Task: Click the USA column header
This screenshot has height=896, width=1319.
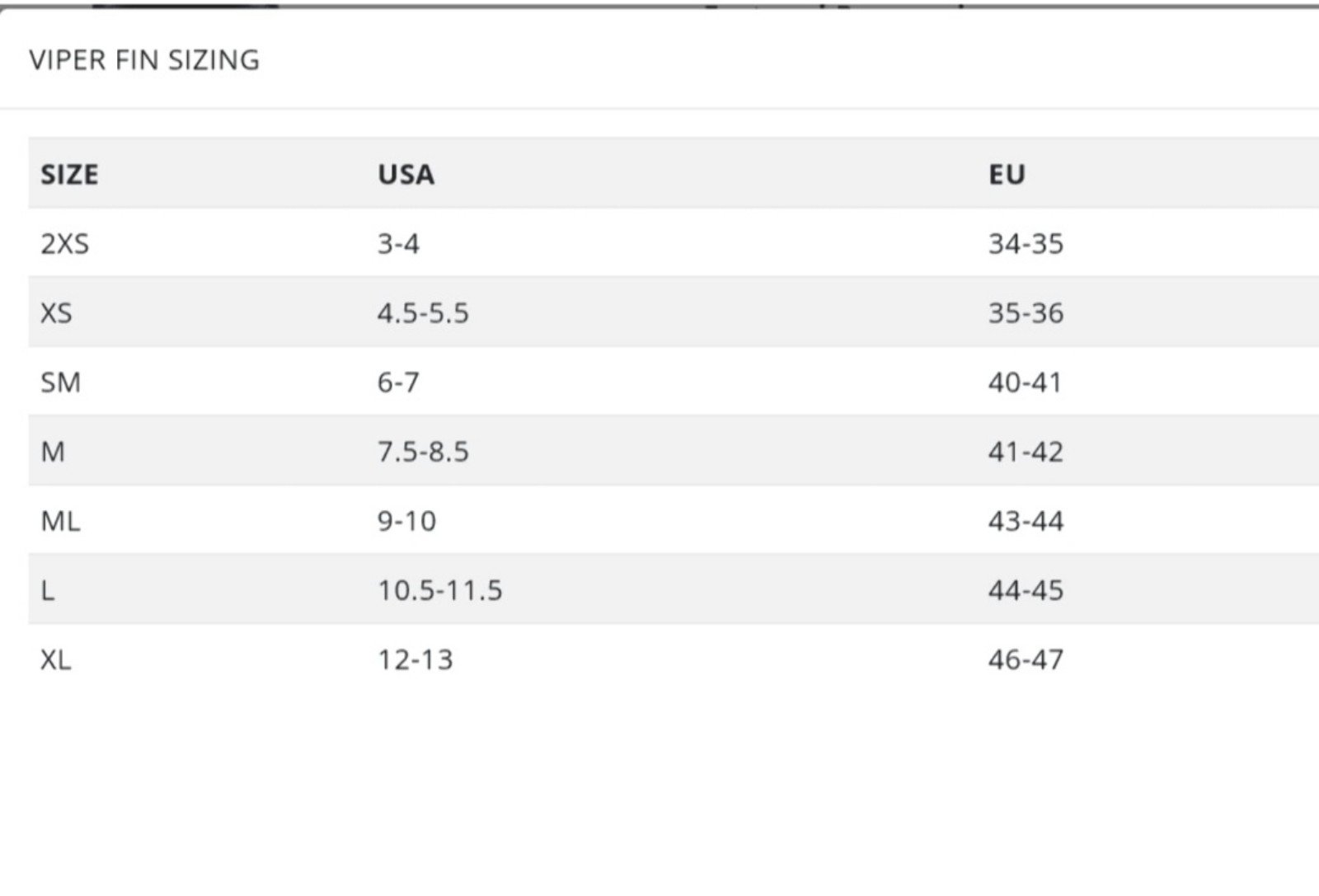Action: (x=406, y=175)
